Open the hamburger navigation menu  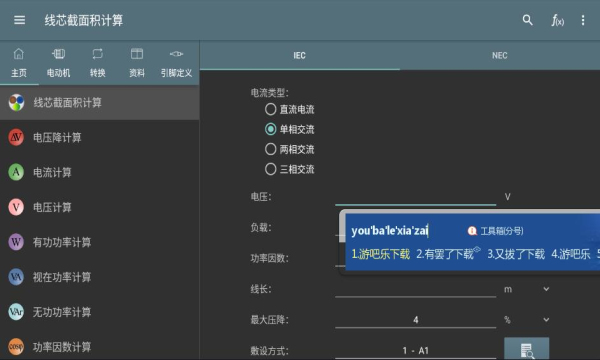(20, 20)
